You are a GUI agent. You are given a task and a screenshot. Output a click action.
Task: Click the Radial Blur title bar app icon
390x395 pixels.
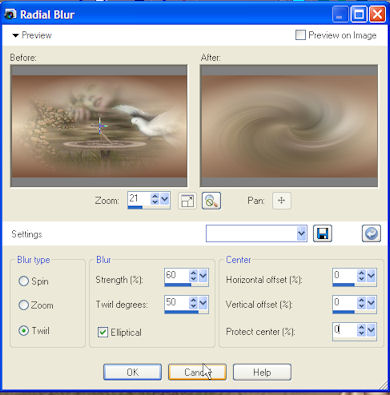pyautogui.click(x=10, y=15)
